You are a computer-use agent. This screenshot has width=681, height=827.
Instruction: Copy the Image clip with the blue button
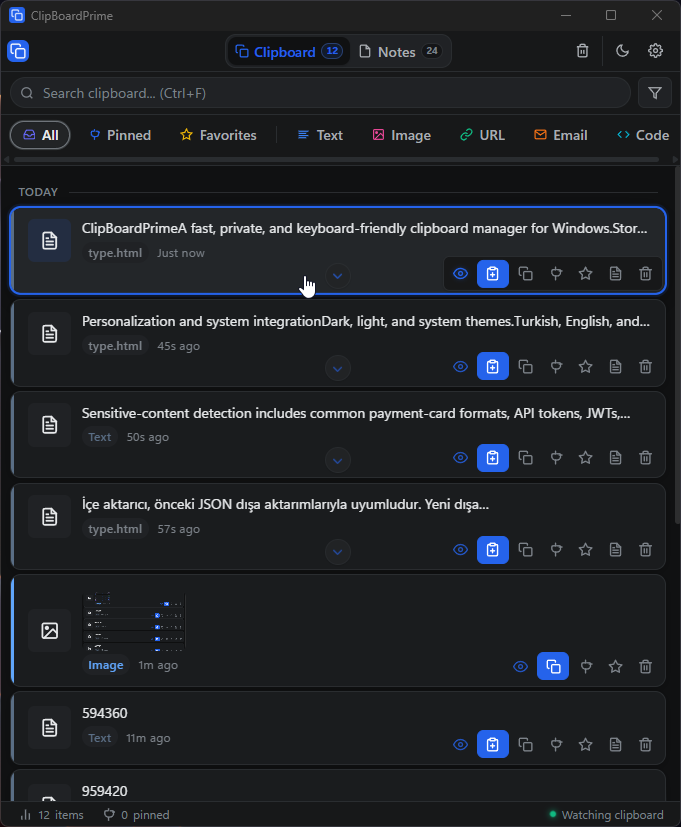pos(553,666)
